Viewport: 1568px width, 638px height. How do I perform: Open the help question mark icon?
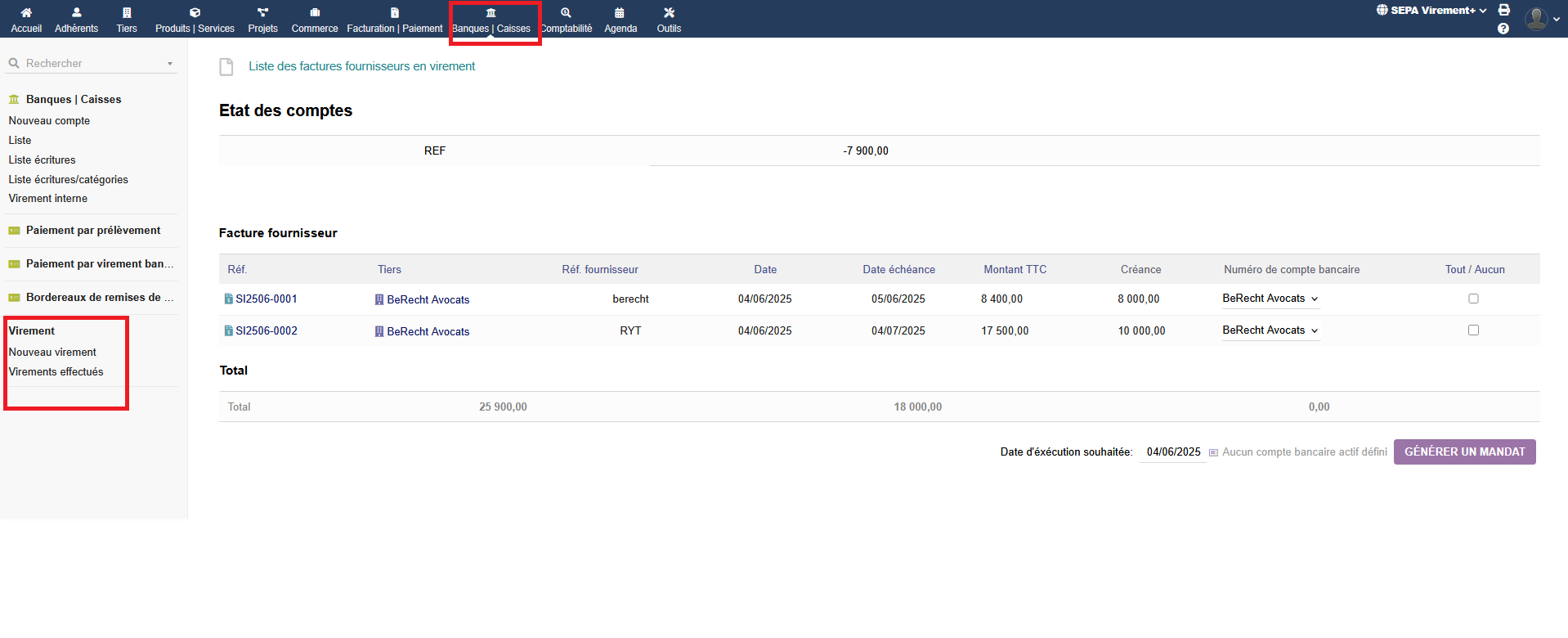coord(1503,29)
